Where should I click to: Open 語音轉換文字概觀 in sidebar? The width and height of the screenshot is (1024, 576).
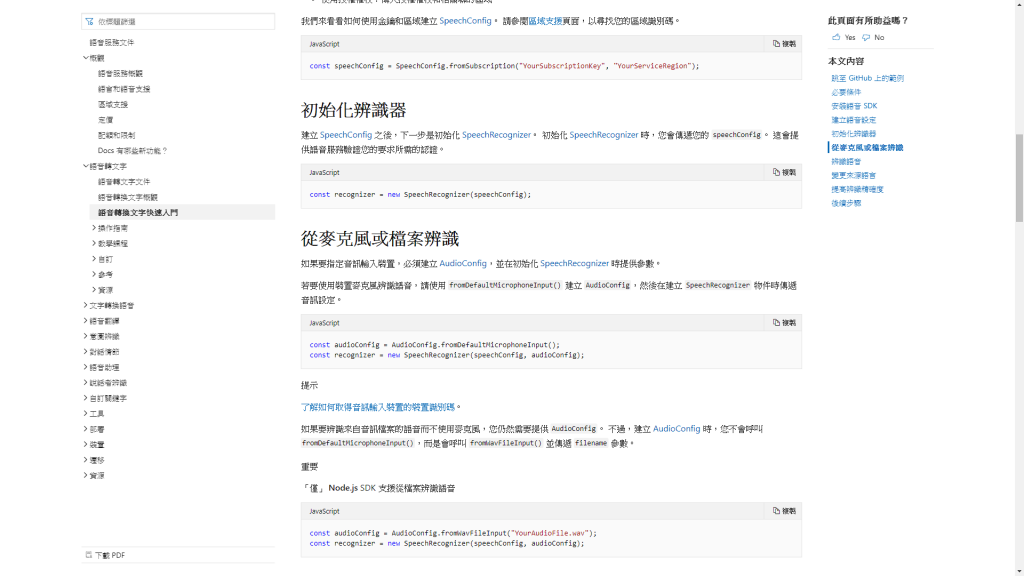(128, 197)
